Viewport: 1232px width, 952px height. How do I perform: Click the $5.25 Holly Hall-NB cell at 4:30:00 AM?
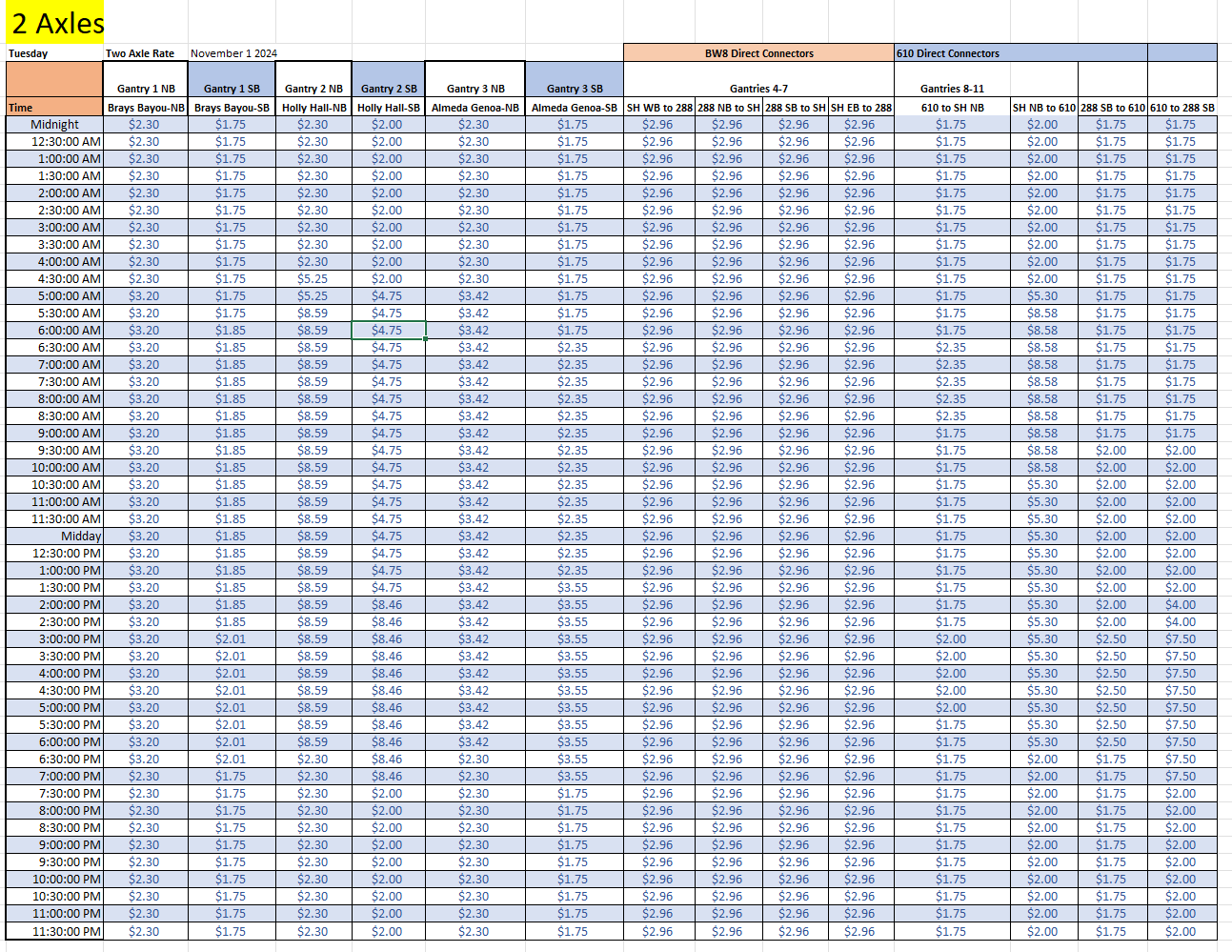[313, 278]
